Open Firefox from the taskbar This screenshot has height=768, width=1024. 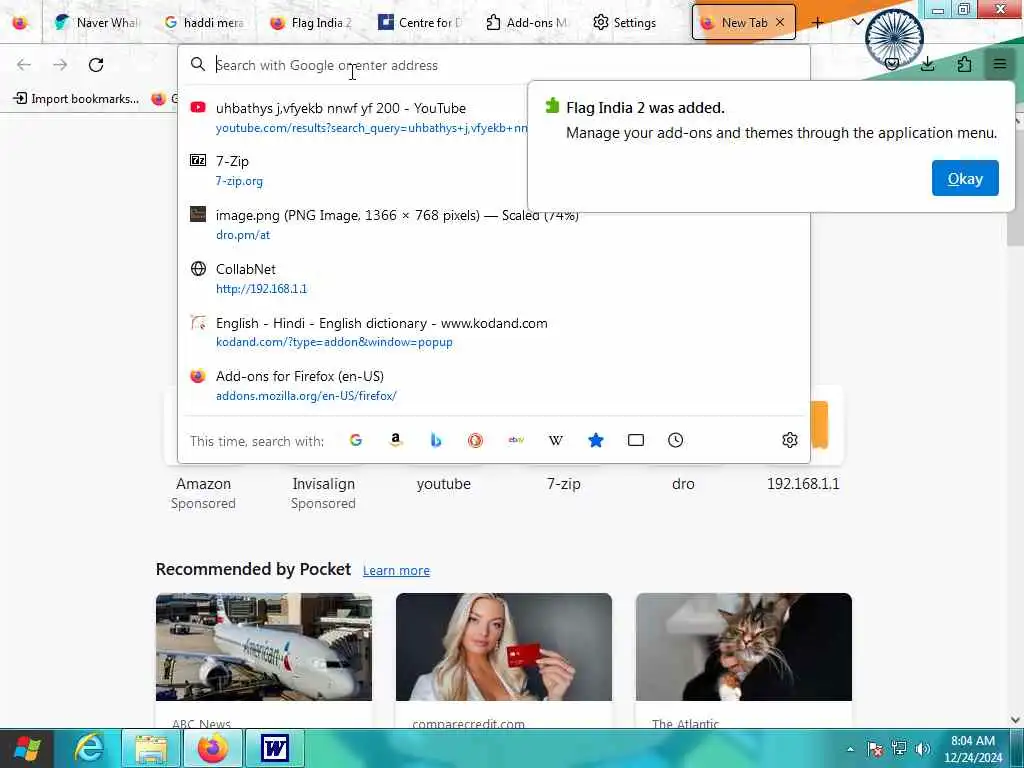tap(213, 748)
